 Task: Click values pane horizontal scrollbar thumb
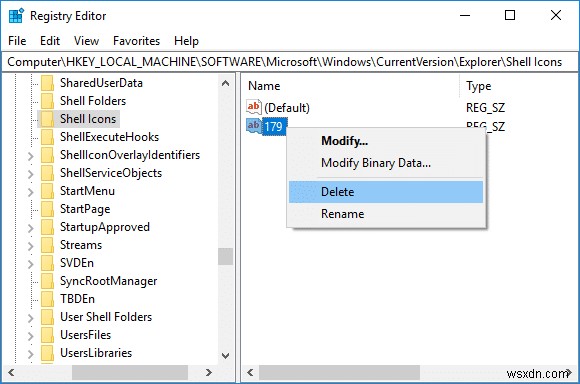coord(339,372)
